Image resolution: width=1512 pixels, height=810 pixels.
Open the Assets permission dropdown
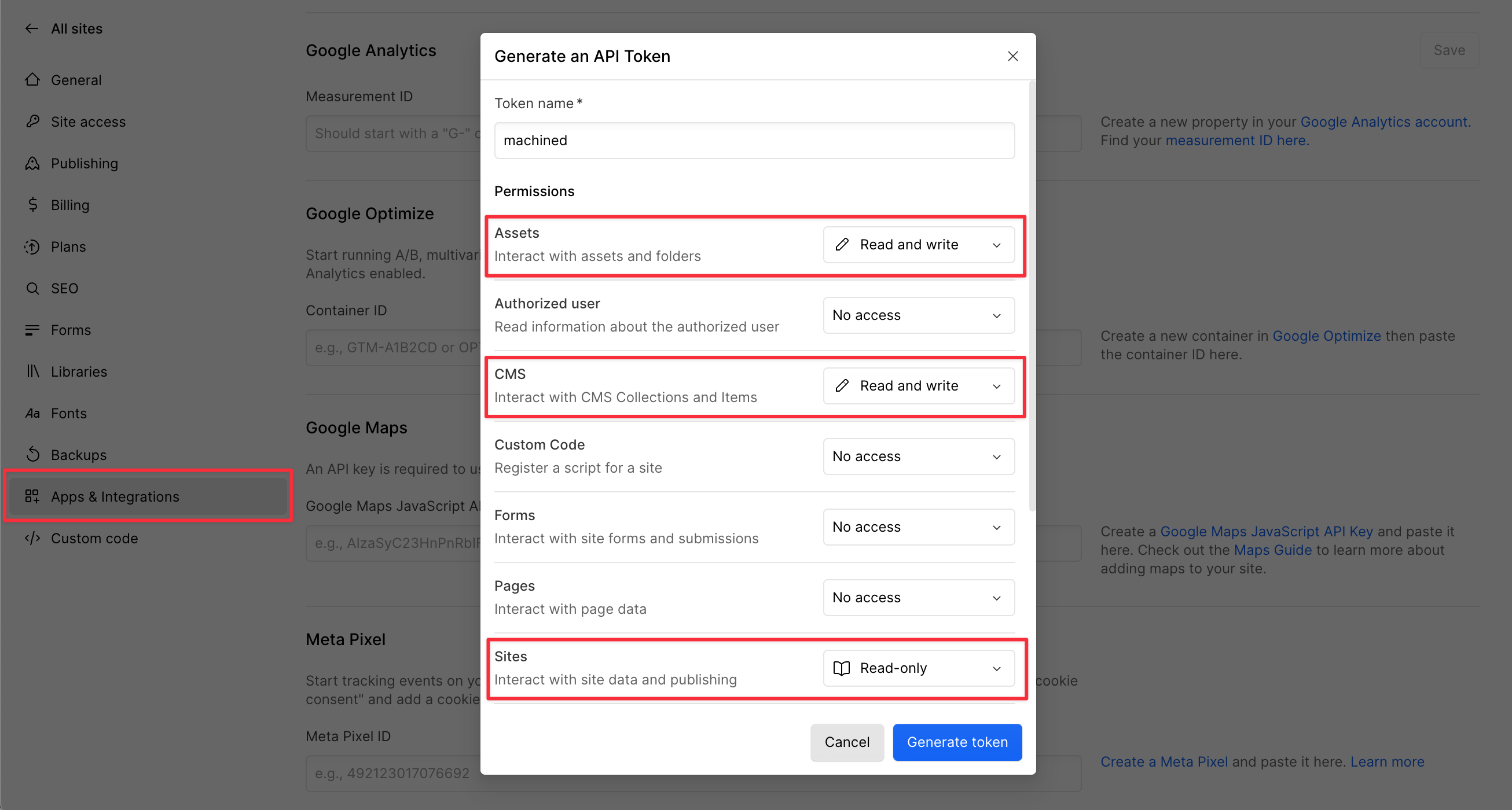(x=918, y=245)
